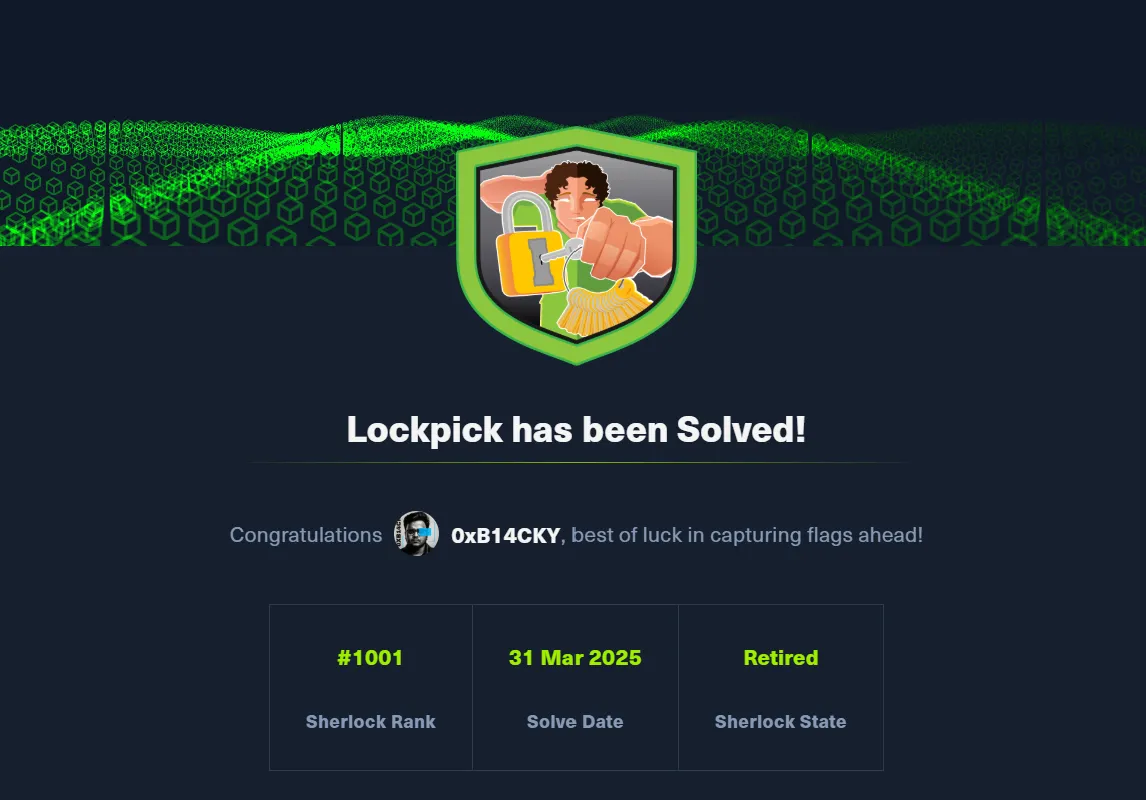Click the silver key inserted in the padlock
The image size is (1146, 800).
point(561,253)
